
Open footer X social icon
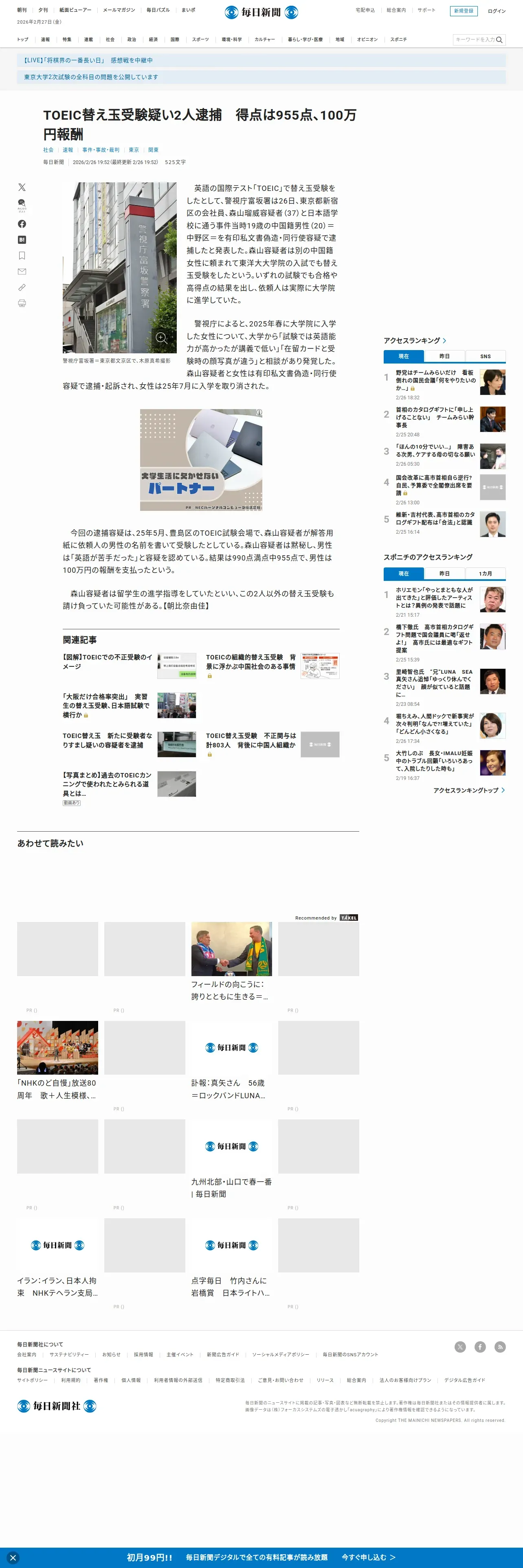pyautogui.click(x=460, y=1347)
